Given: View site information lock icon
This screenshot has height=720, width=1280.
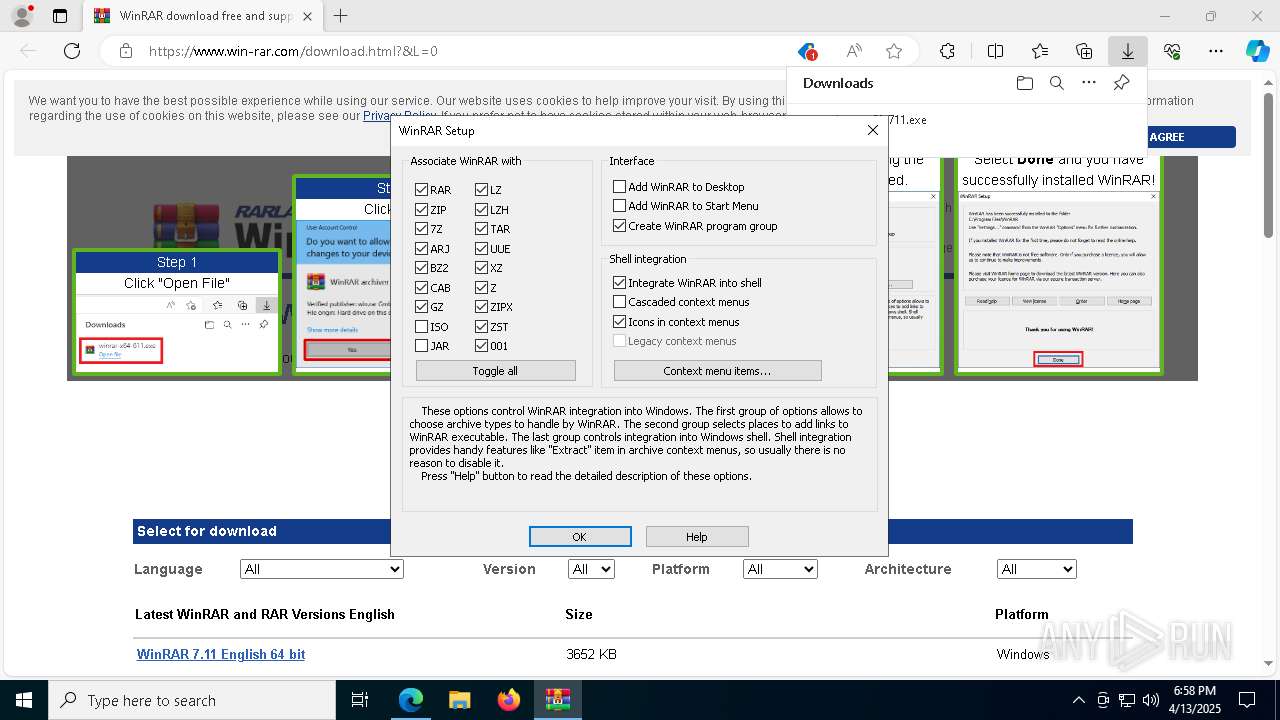Looking at the screenshot, I should [125, 51].
